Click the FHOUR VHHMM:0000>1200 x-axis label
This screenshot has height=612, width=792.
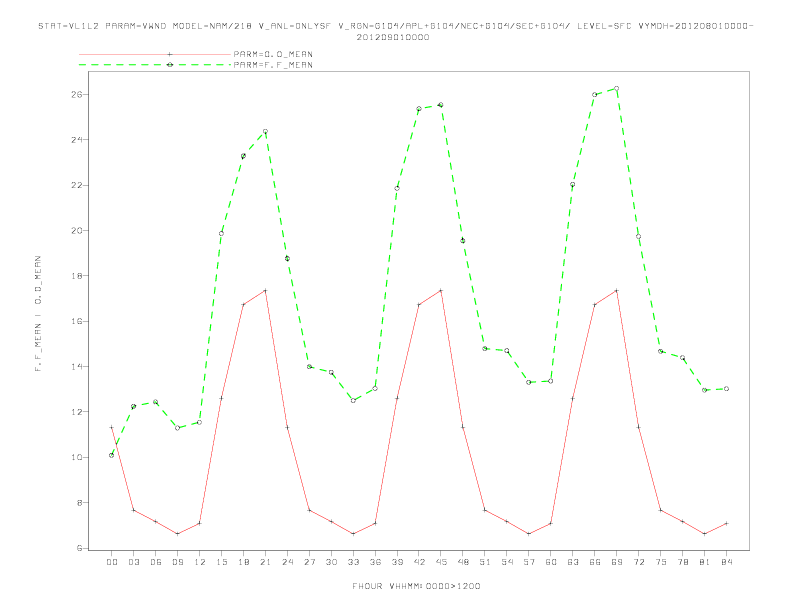(416, 586)
